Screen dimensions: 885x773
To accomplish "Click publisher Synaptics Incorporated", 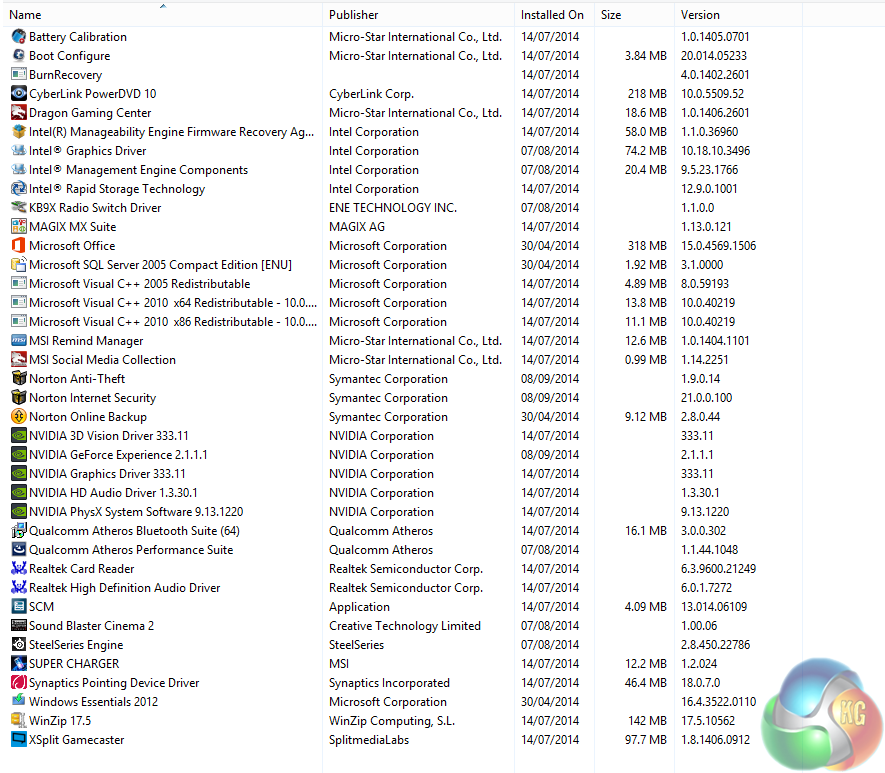I will (x=389, y=683).
